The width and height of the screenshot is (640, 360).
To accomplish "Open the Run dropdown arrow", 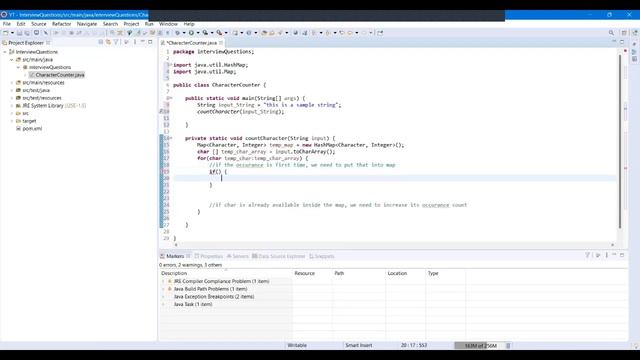I will coord(198,33).
